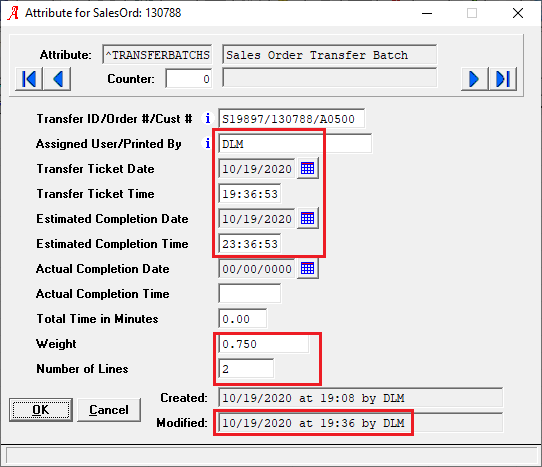542x467 pixels.
Task: Select the Attribute ^TRANSFERBATCHS field
Action: tap(157, 55)
